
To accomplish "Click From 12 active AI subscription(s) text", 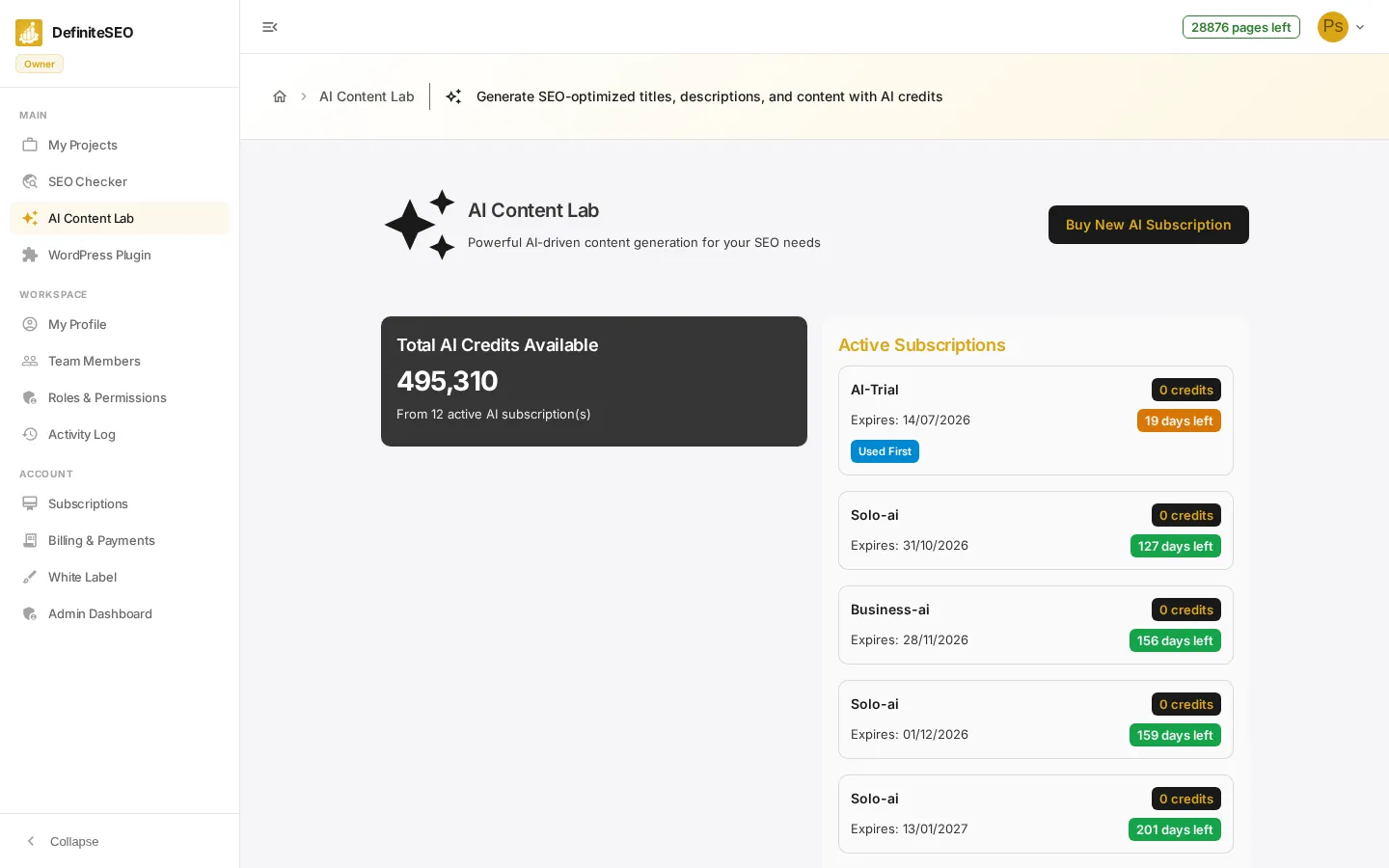I will tap(494, 414).
